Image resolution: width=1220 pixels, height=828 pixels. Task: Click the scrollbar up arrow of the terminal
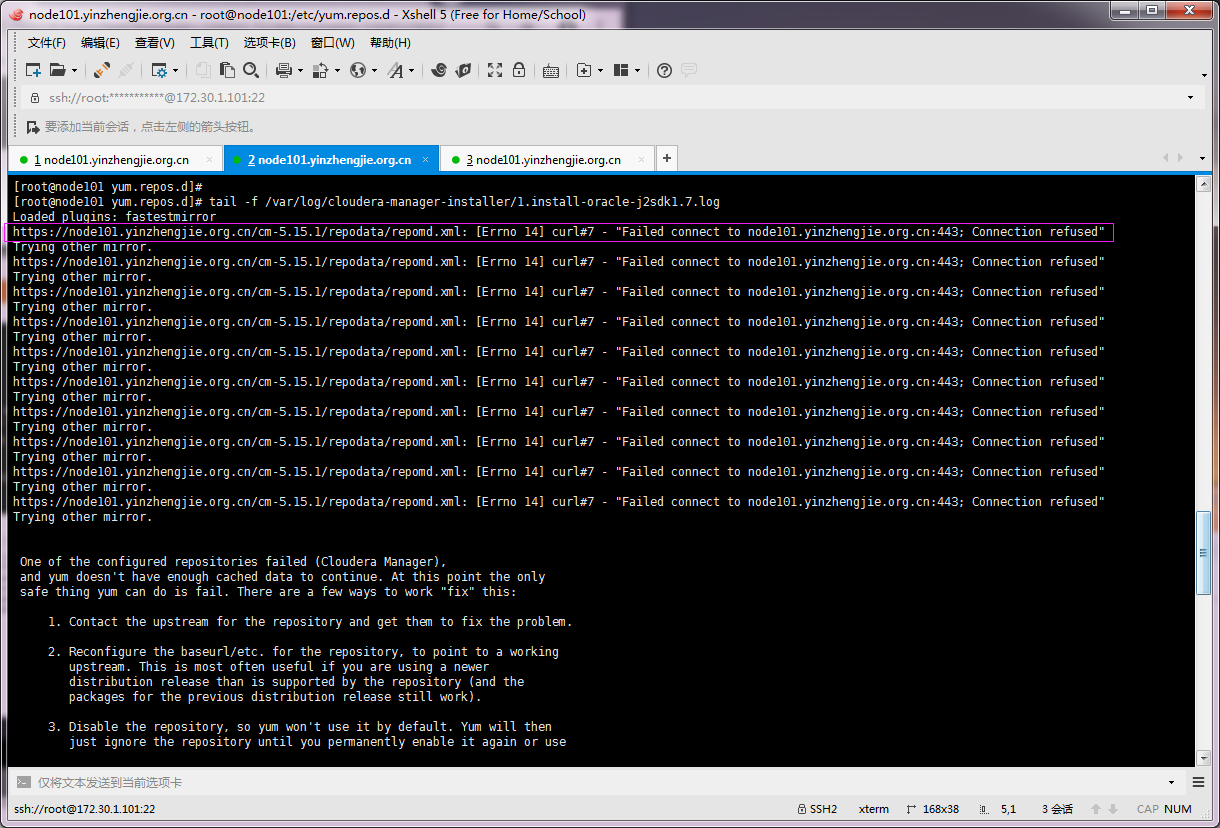1203,183
